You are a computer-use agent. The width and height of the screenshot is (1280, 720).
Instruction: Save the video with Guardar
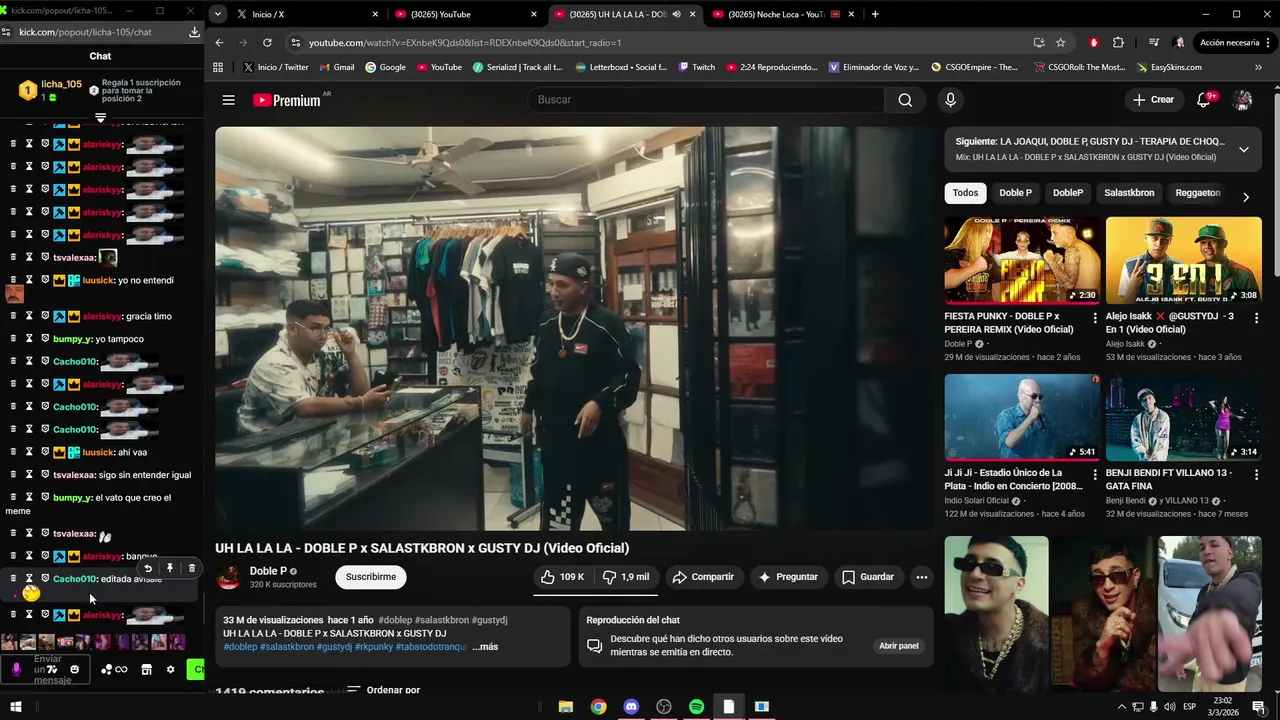click(x=868, y=577)
